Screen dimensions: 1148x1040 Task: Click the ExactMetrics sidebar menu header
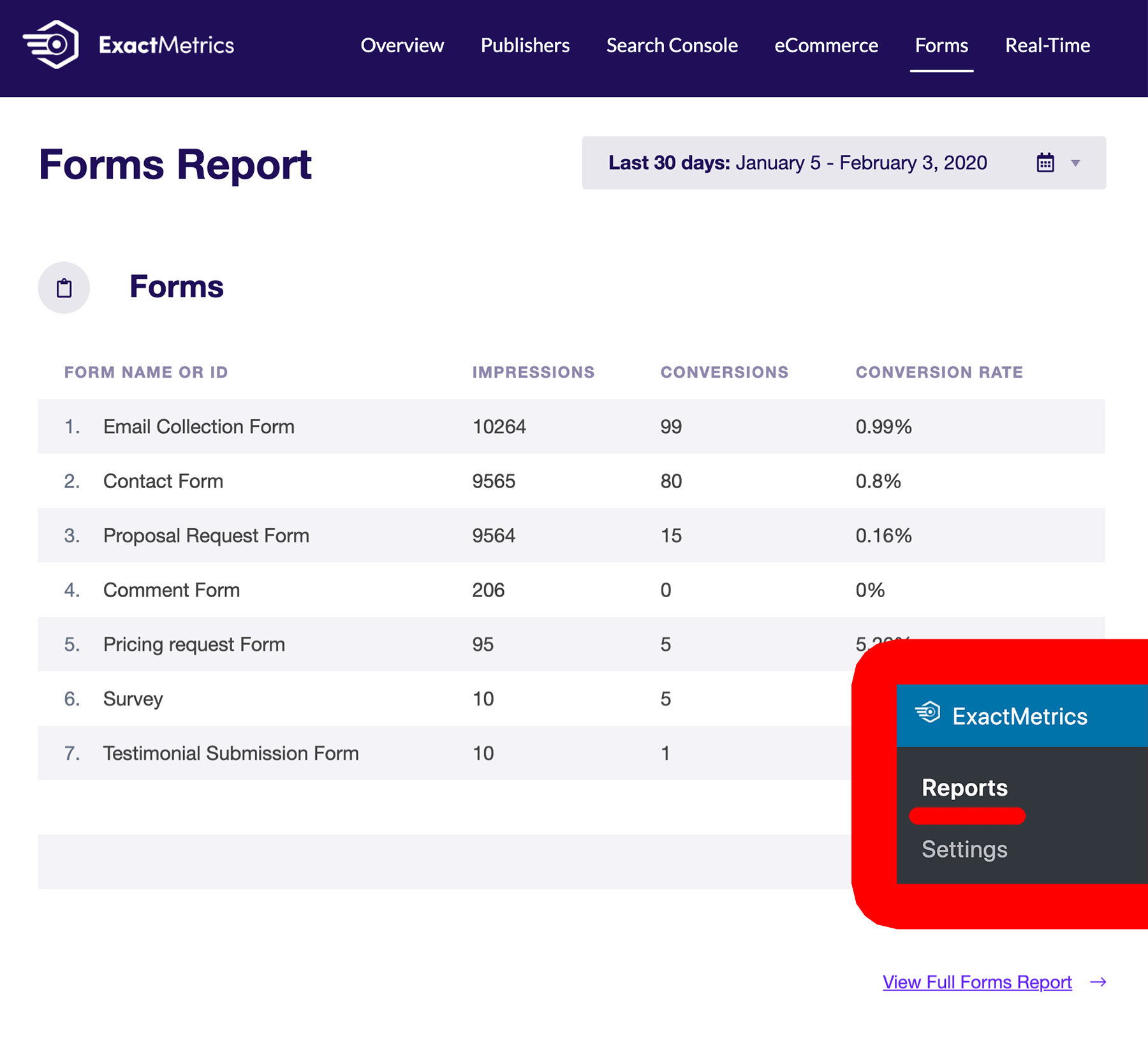(x=1020, y=716)
